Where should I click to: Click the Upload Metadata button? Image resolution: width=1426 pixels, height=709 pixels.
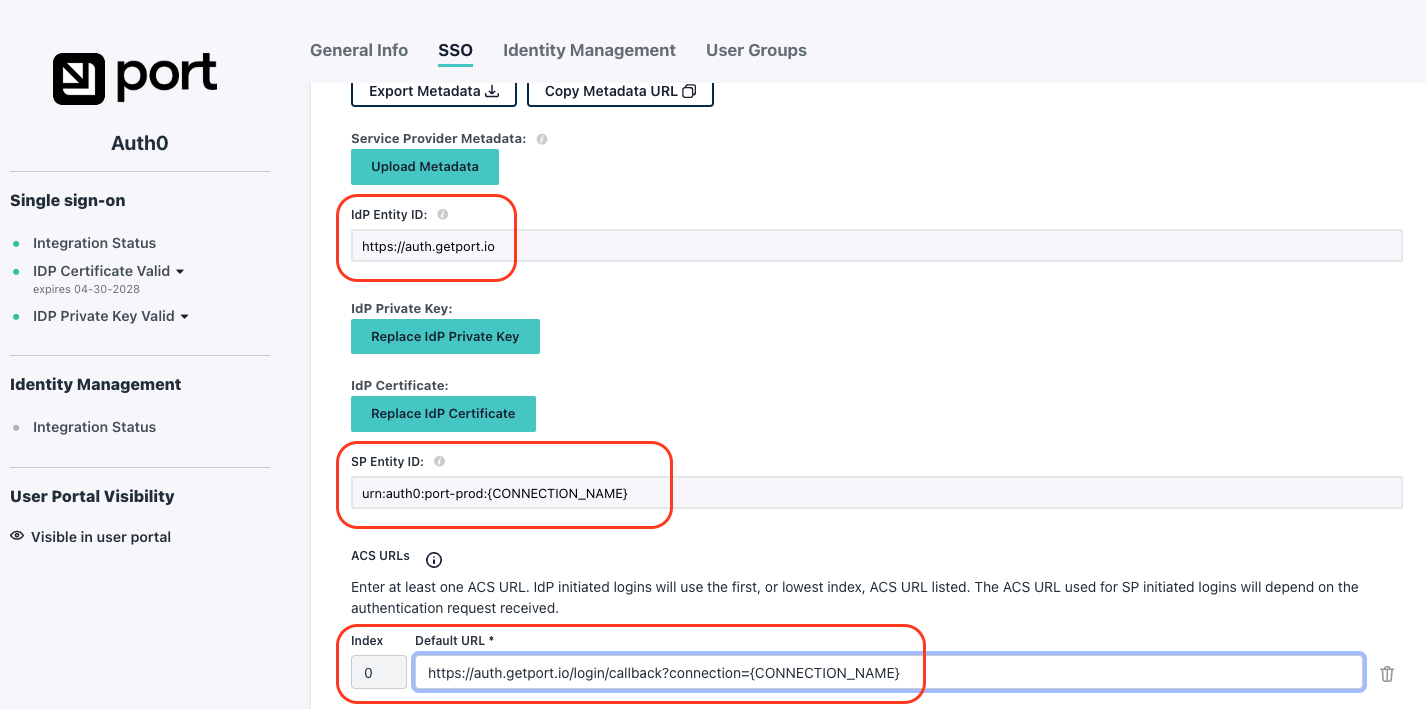424,167
